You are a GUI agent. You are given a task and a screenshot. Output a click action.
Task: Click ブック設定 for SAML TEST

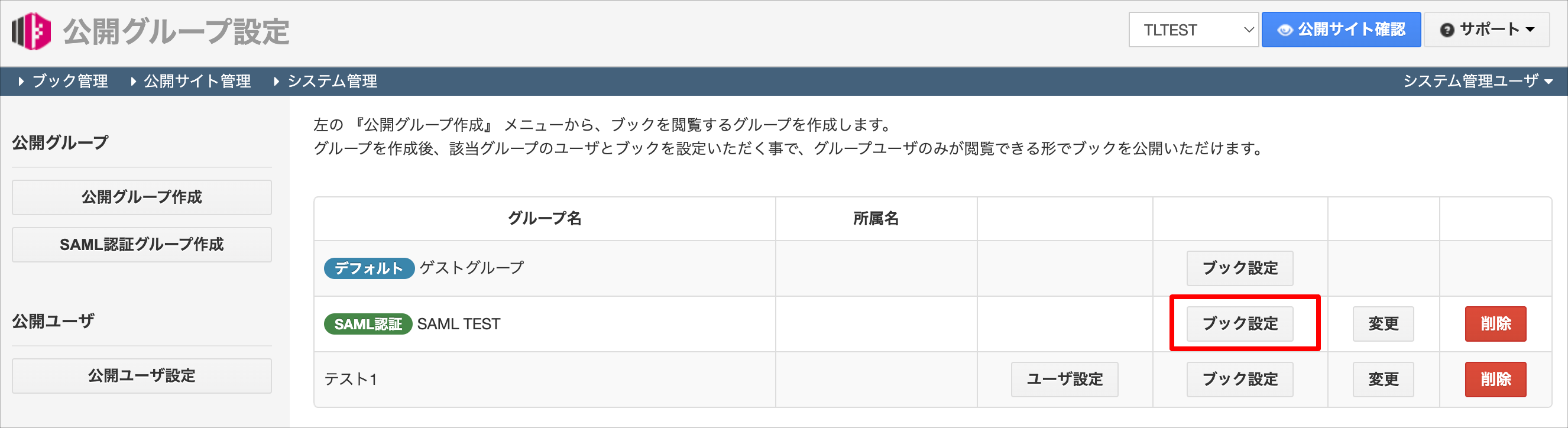(1240, 323)
